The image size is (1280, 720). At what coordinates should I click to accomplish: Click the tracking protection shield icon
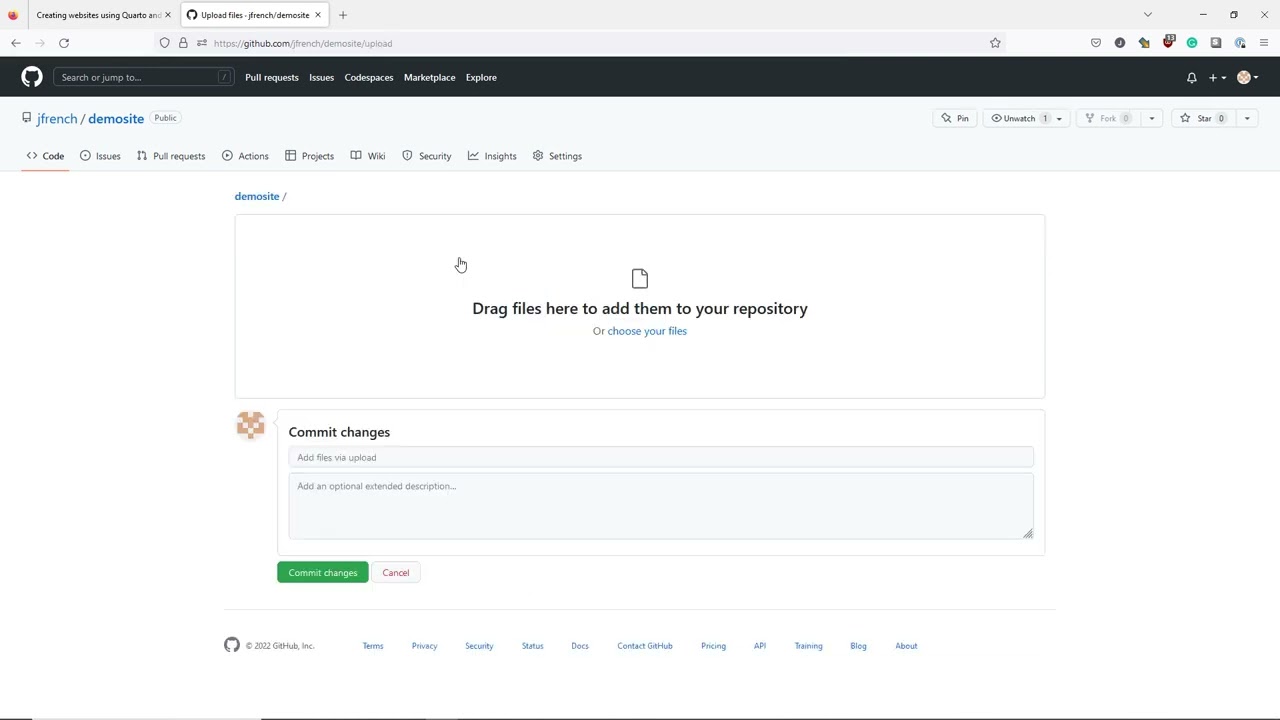click(x=165, y=43)
